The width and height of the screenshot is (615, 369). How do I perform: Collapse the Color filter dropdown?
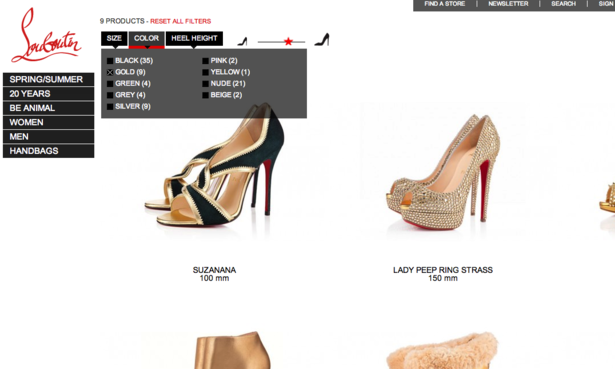point(146,38)
